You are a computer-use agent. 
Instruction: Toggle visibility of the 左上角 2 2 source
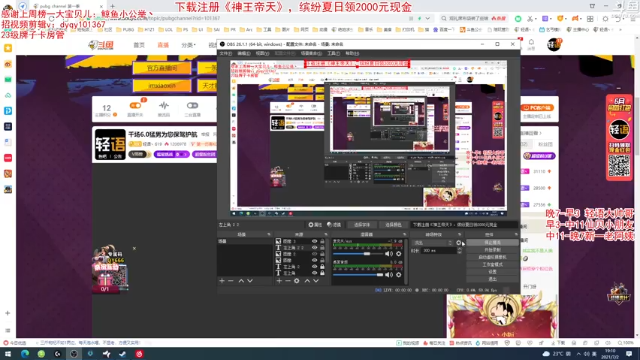[314, 247]
